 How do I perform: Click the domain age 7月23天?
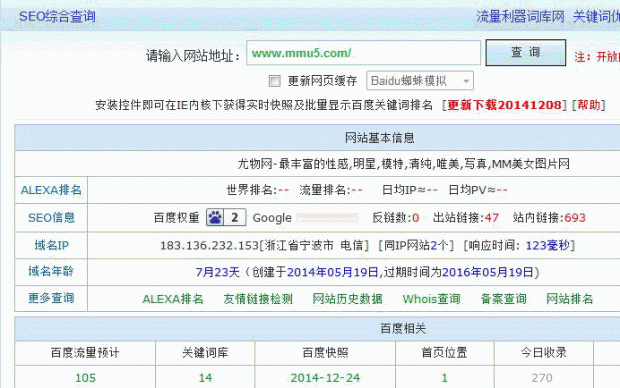(217, 273)
